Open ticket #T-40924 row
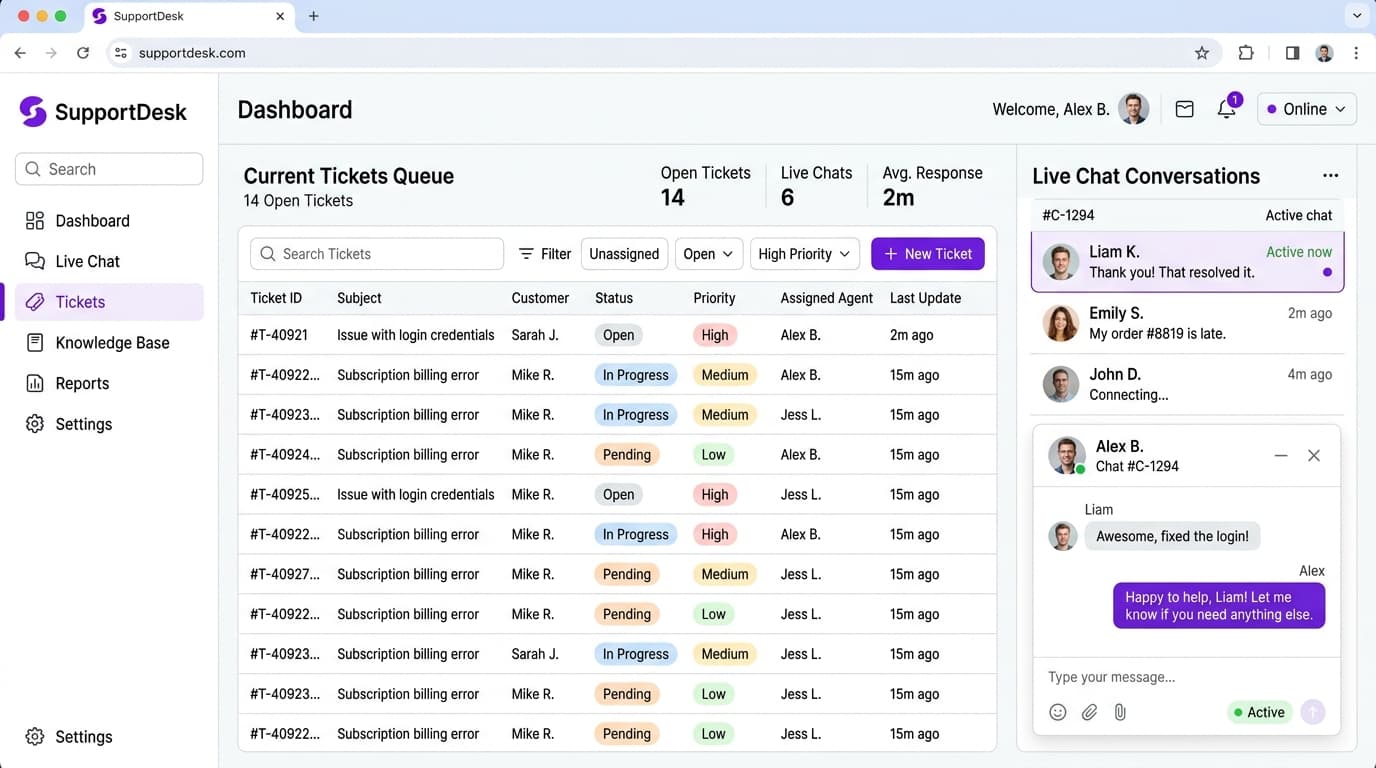The image size is (1376, 768). (617, 455)
